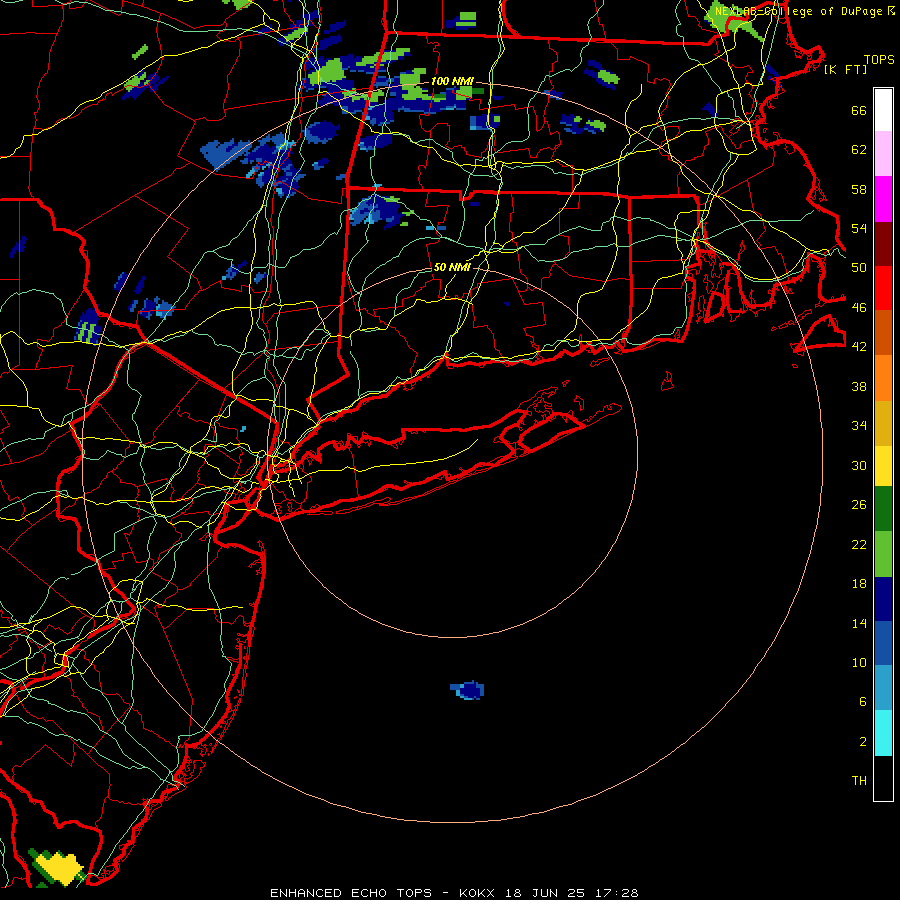Click the "6" legend value
Viewport: 900px width, 900px height.
coord(863,702)
